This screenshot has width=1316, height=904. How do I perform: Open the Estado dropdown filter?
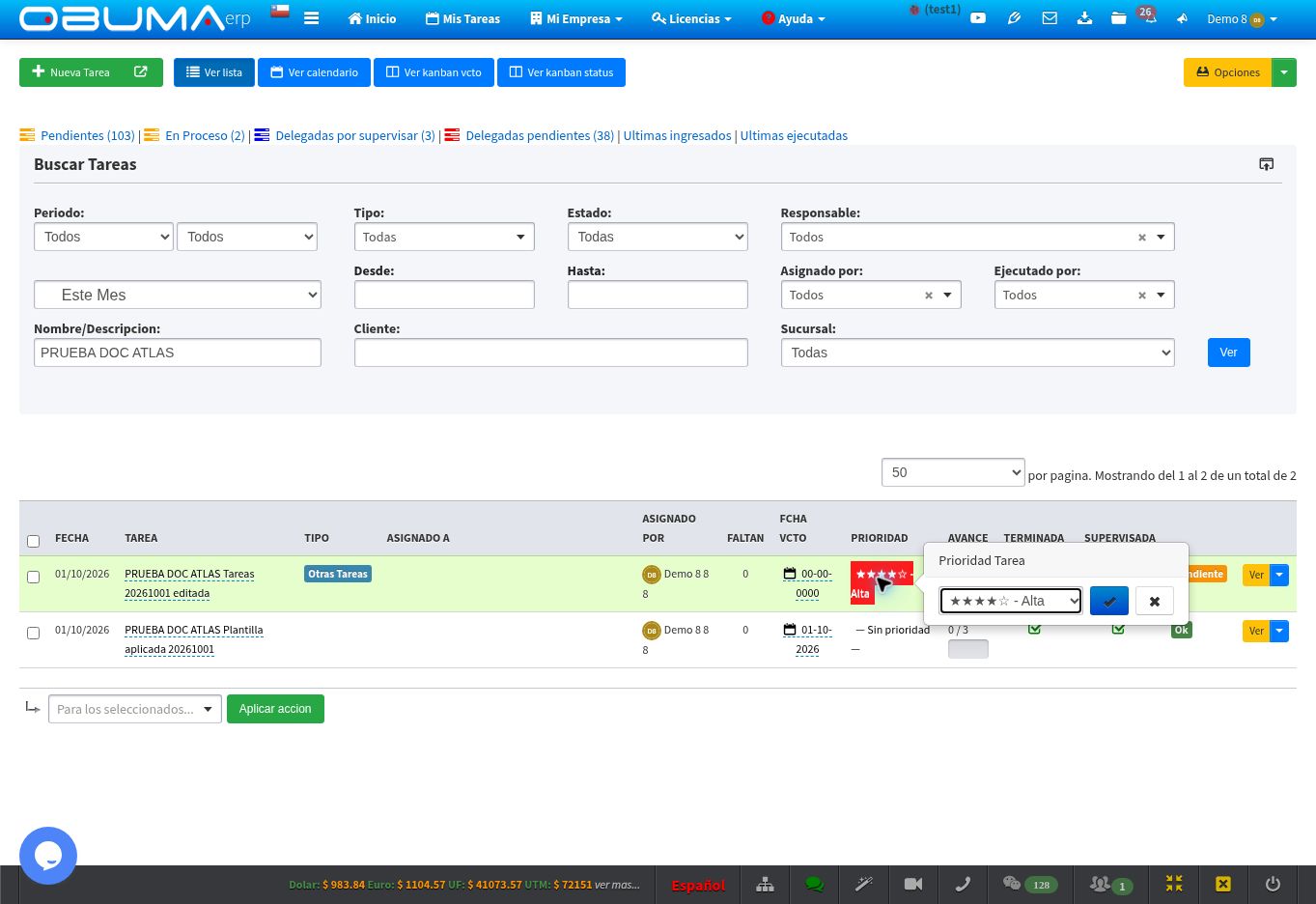click(658, 237)
